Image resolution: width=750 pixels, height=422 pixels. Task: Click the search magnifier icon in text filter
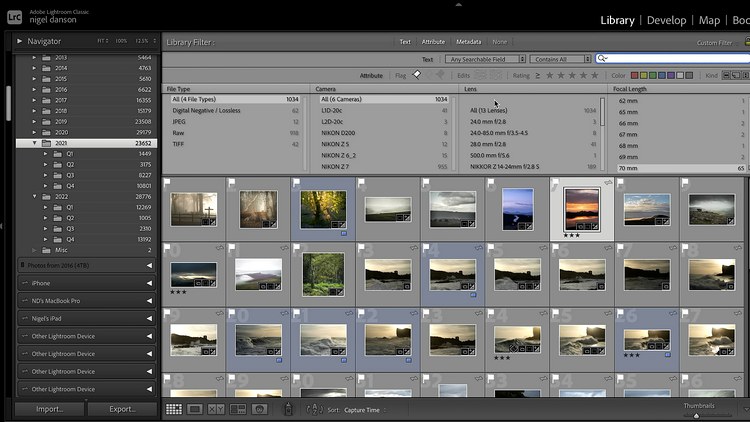click(602, 58)
